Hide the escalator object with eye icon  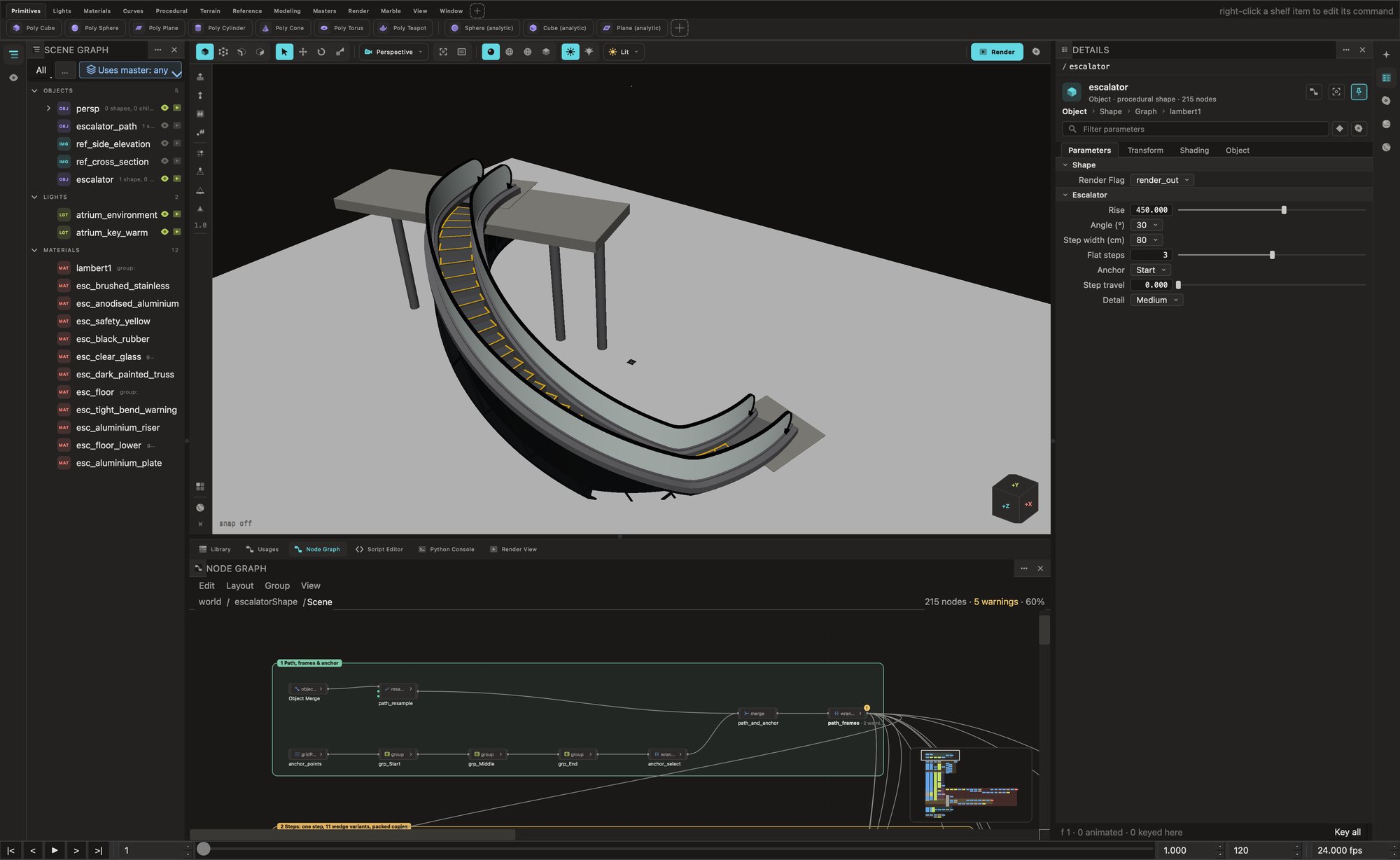tap(164, 179)
